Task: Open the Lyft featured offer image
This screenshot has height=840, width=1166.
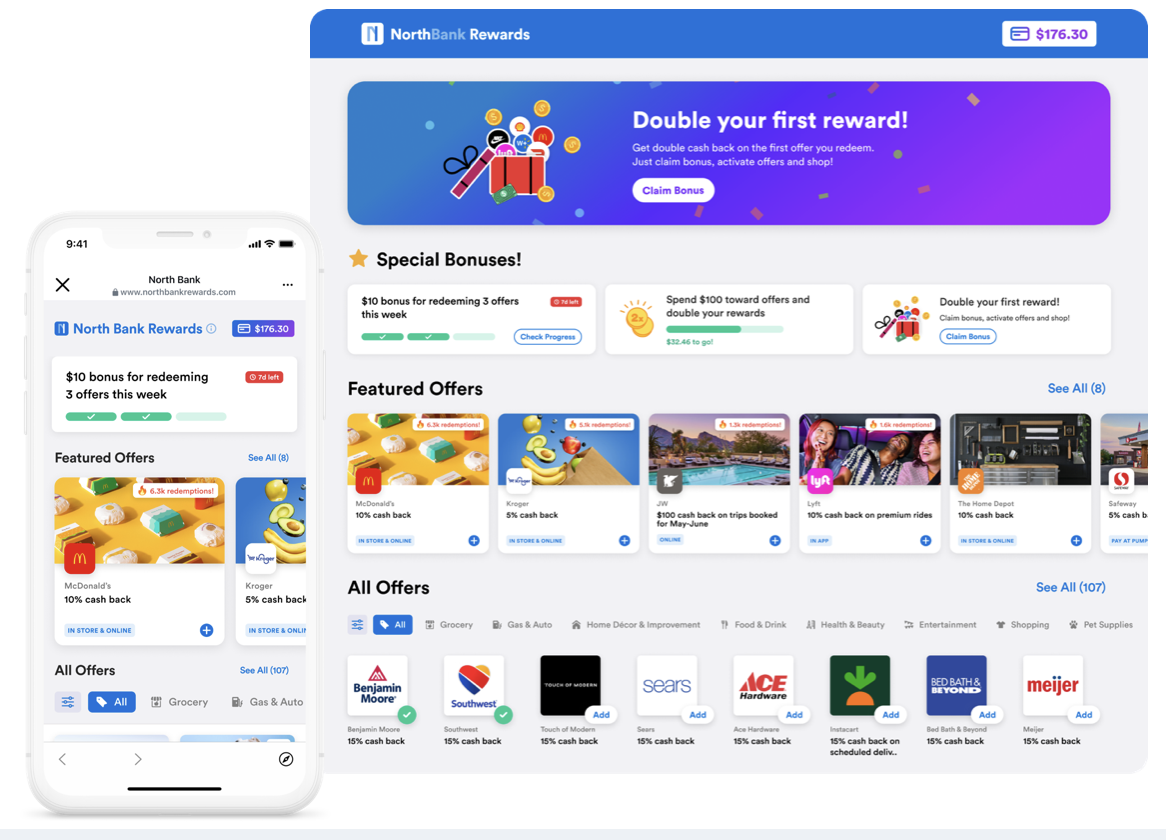Action: tap(869, 449)
